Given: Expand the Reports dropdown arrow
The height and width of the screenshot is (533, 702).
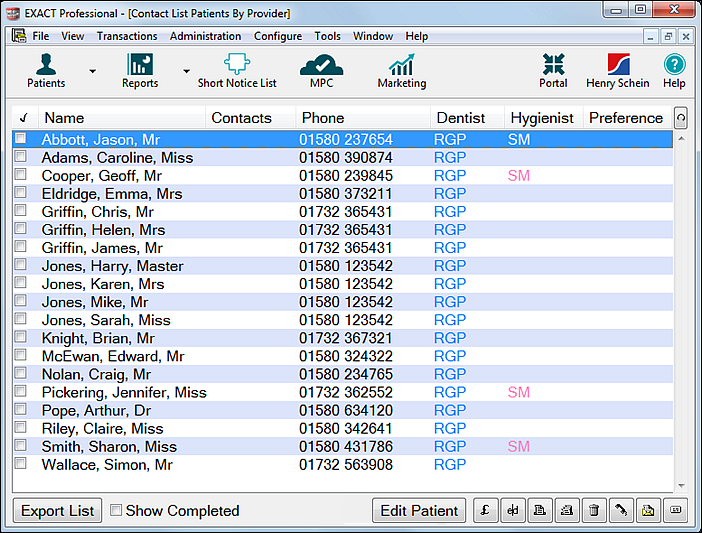Looking at the screenshot, I should click(186, 71).
